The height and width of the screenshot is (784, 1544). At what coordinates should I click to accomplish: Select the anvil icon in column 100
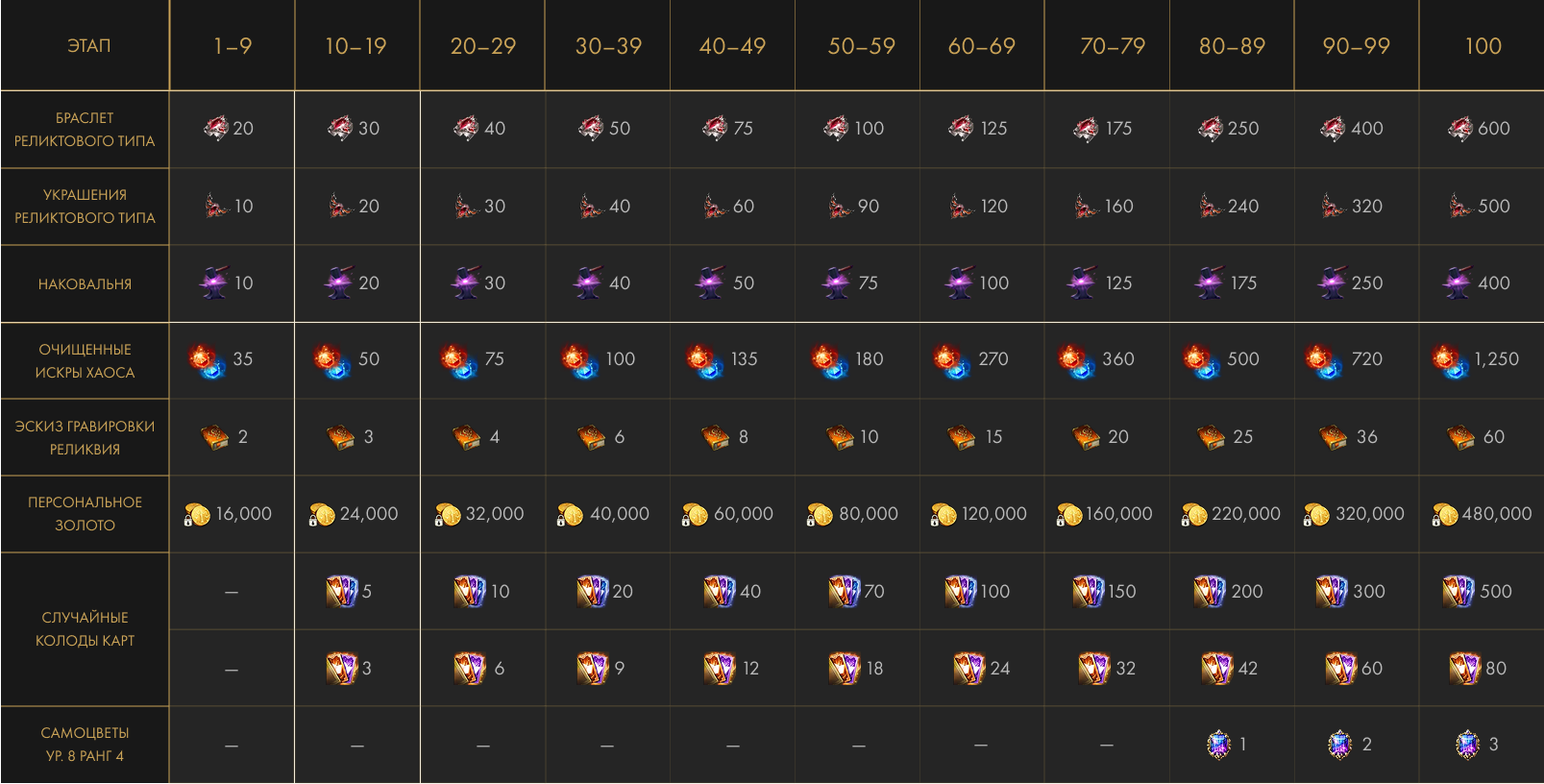coord(1457,282)
